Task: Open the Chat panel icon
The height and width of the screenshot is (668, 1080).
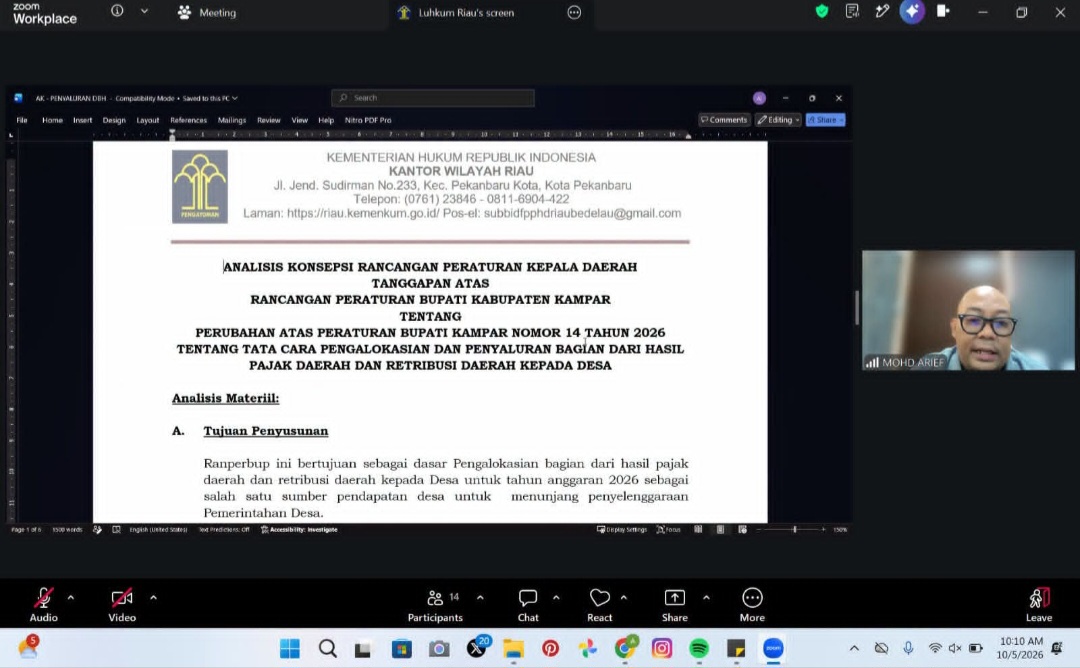Action: (x=528, y=598)
